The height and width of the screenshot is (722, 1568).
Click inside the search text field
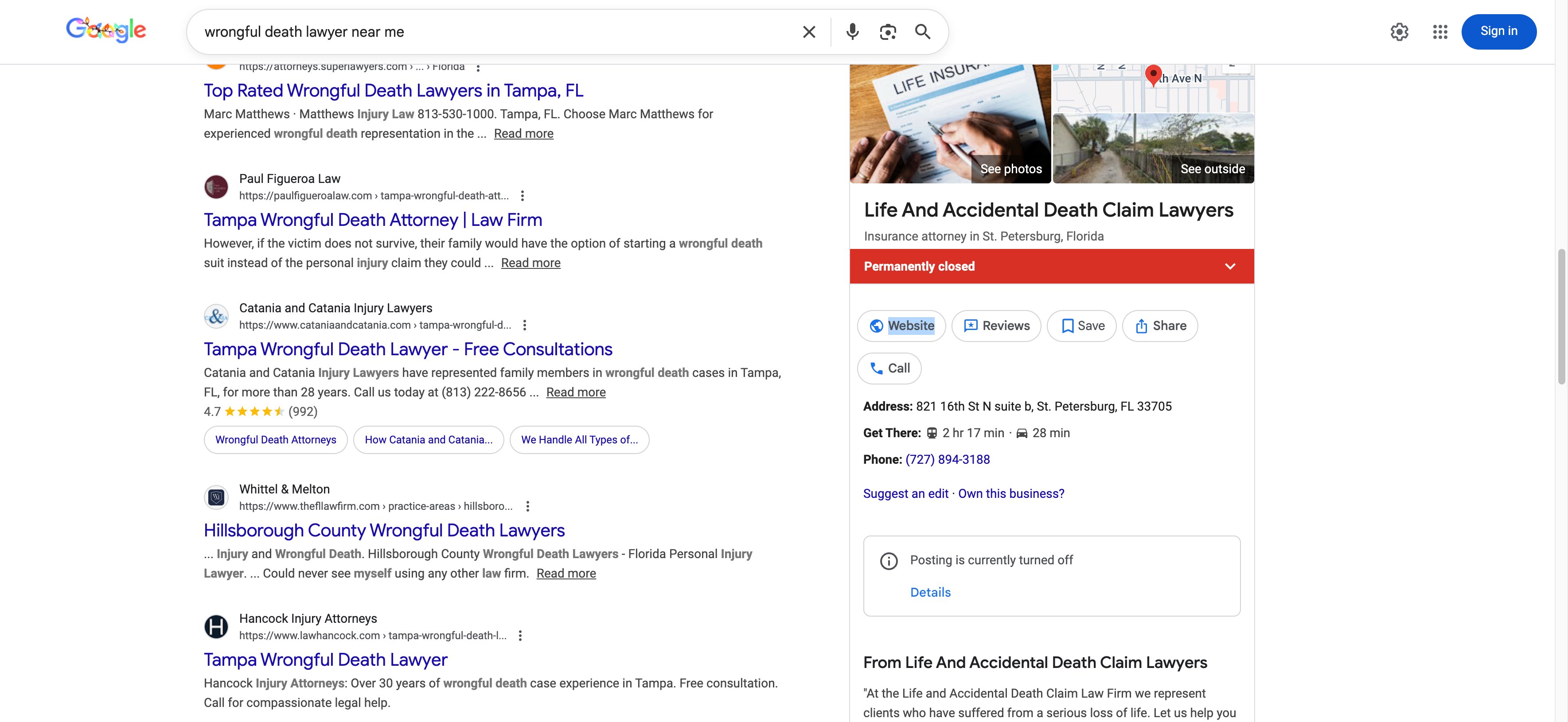[487, 31]
